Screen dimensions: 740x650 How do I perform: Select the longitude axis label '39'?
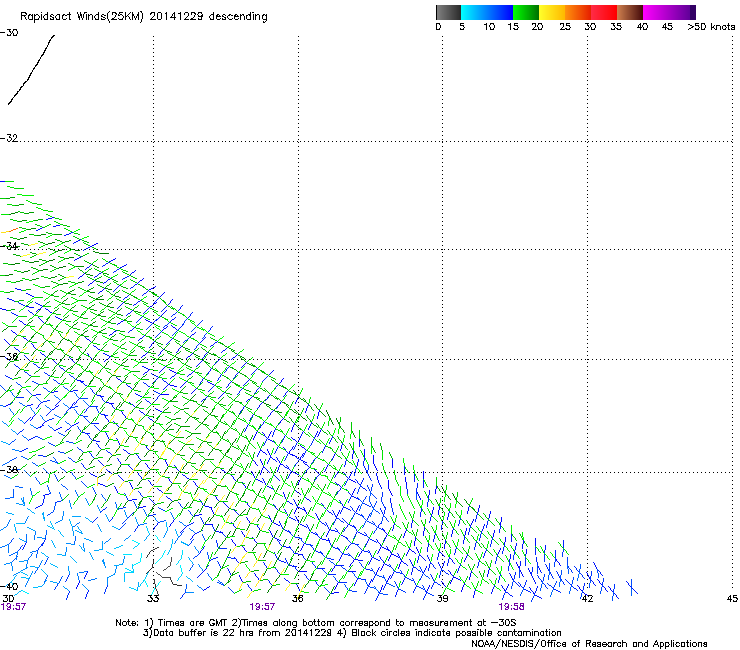coord(442,599)
